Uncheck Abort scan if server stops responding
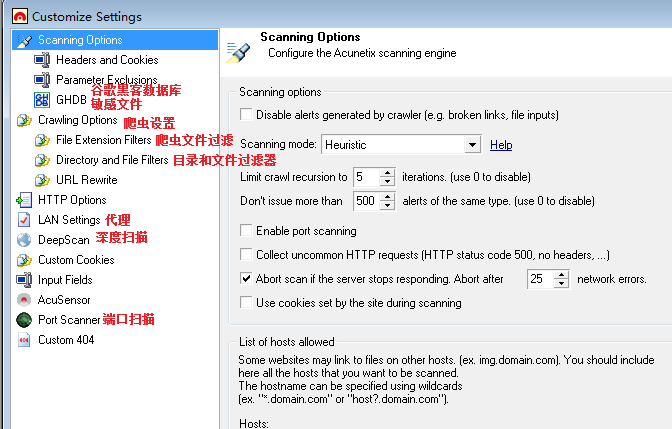Image resolution: width=672 pixels, height=429 pixels. (x=246, y=279)
